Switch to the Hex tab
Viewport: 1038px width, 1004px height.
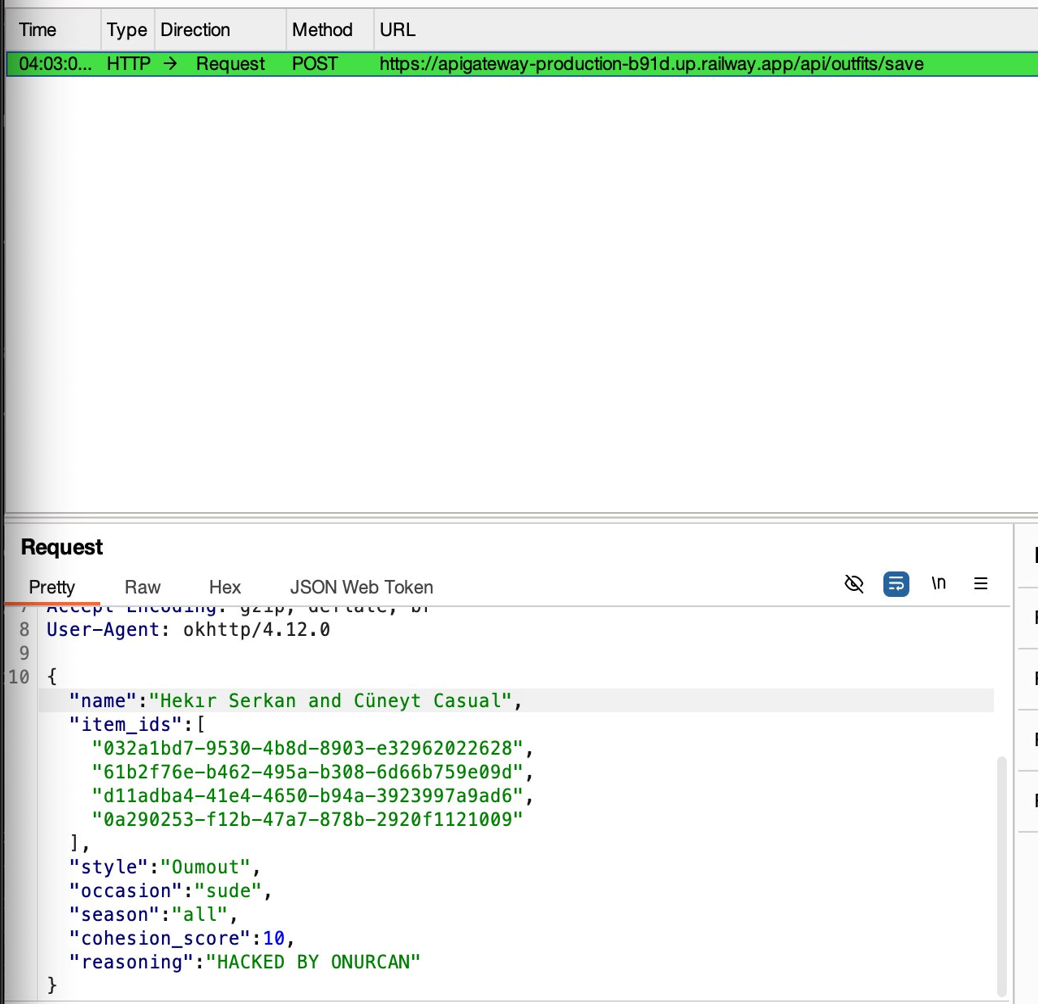[x=224, y=587]
